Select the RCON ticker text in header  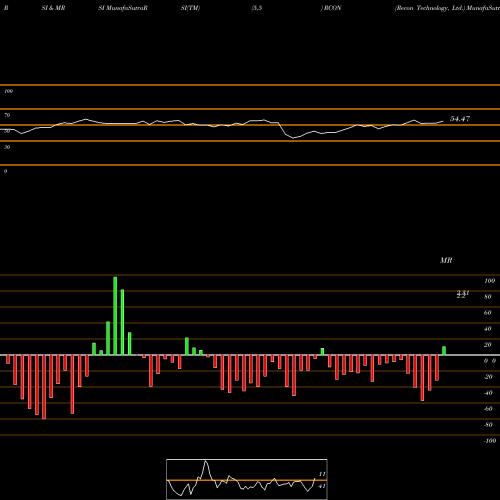332,8
